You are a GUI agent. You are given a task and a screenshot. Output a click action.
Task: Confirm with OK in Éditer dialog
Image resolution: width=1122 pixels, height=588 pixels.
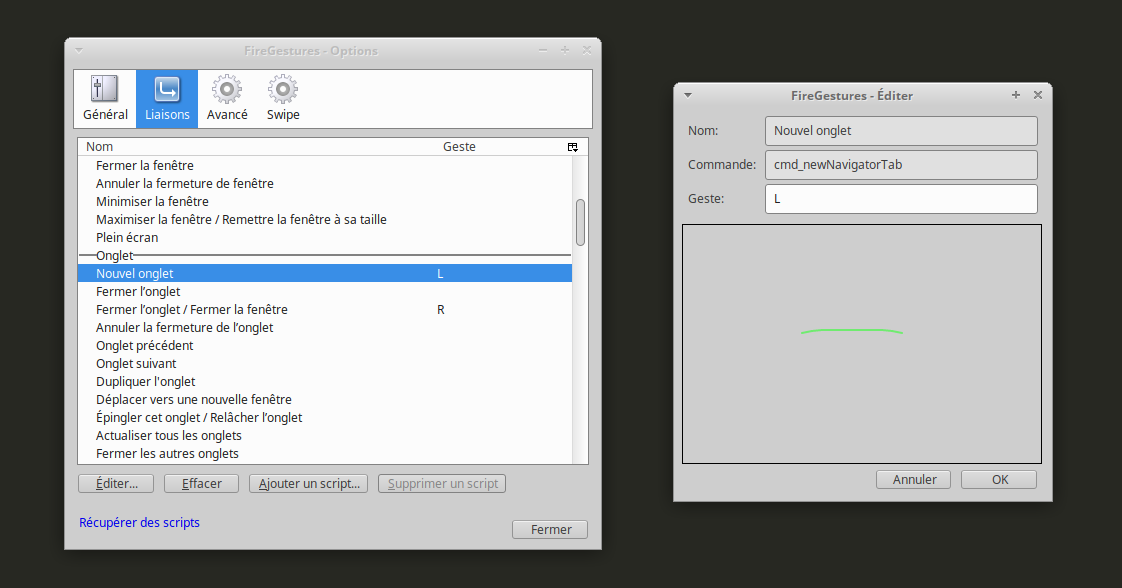[x=999, y=479]
